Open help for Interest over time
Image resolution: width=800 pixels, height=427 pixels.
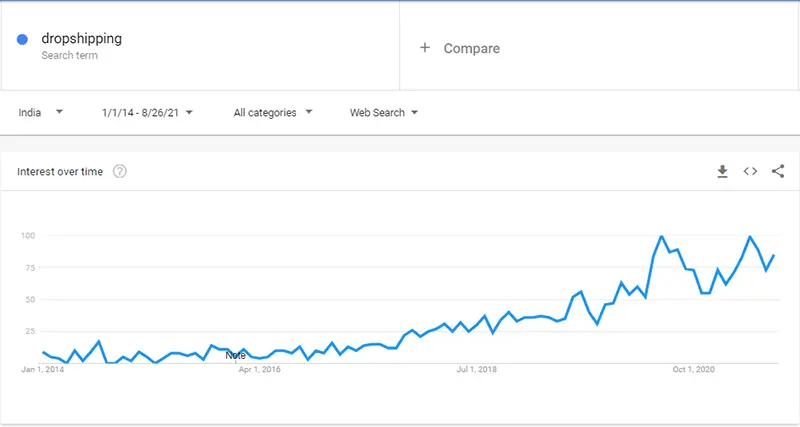[119, 171]
